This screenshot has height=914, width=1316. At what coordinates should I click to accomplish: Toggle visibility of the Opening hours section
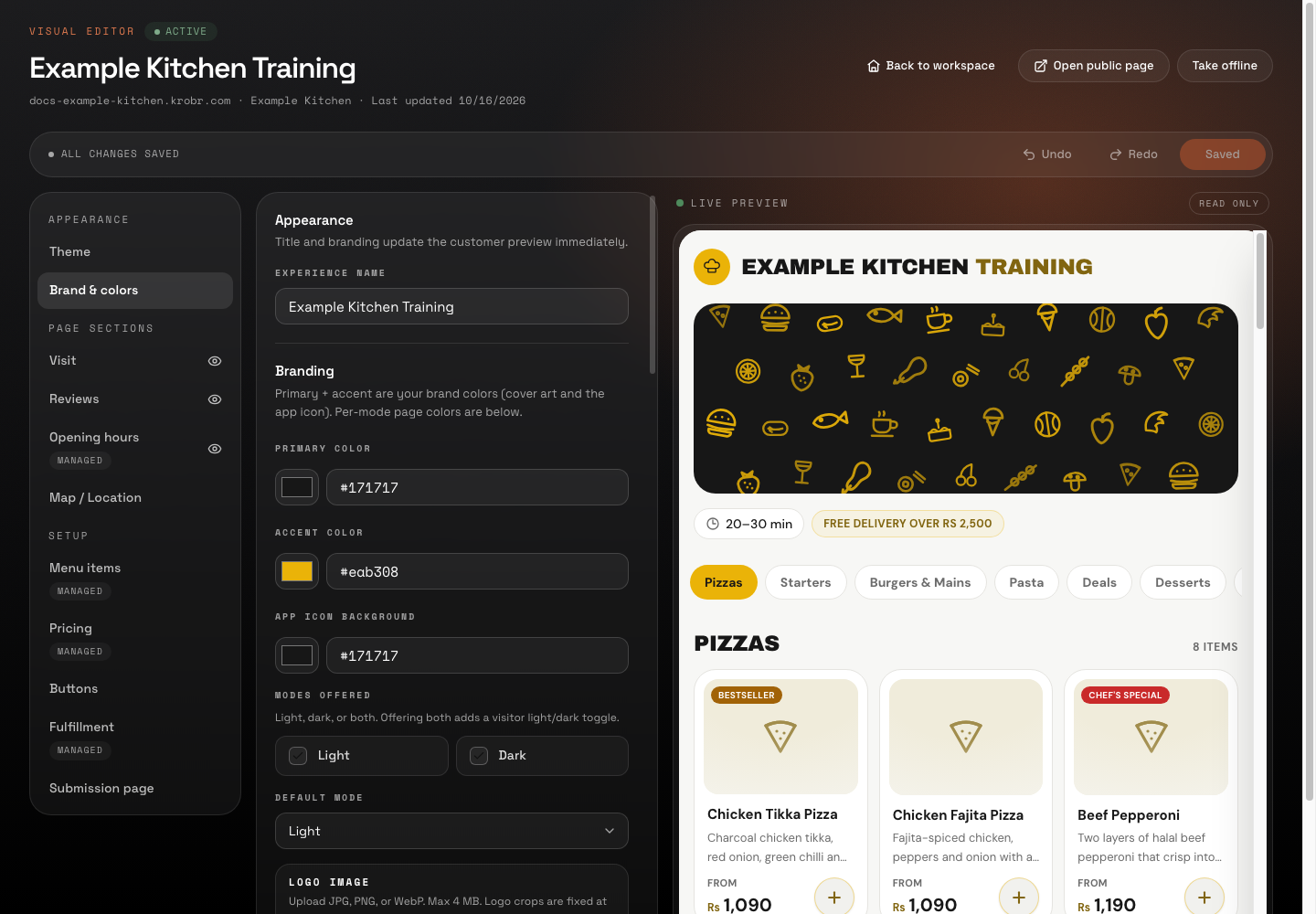[215, 449]
